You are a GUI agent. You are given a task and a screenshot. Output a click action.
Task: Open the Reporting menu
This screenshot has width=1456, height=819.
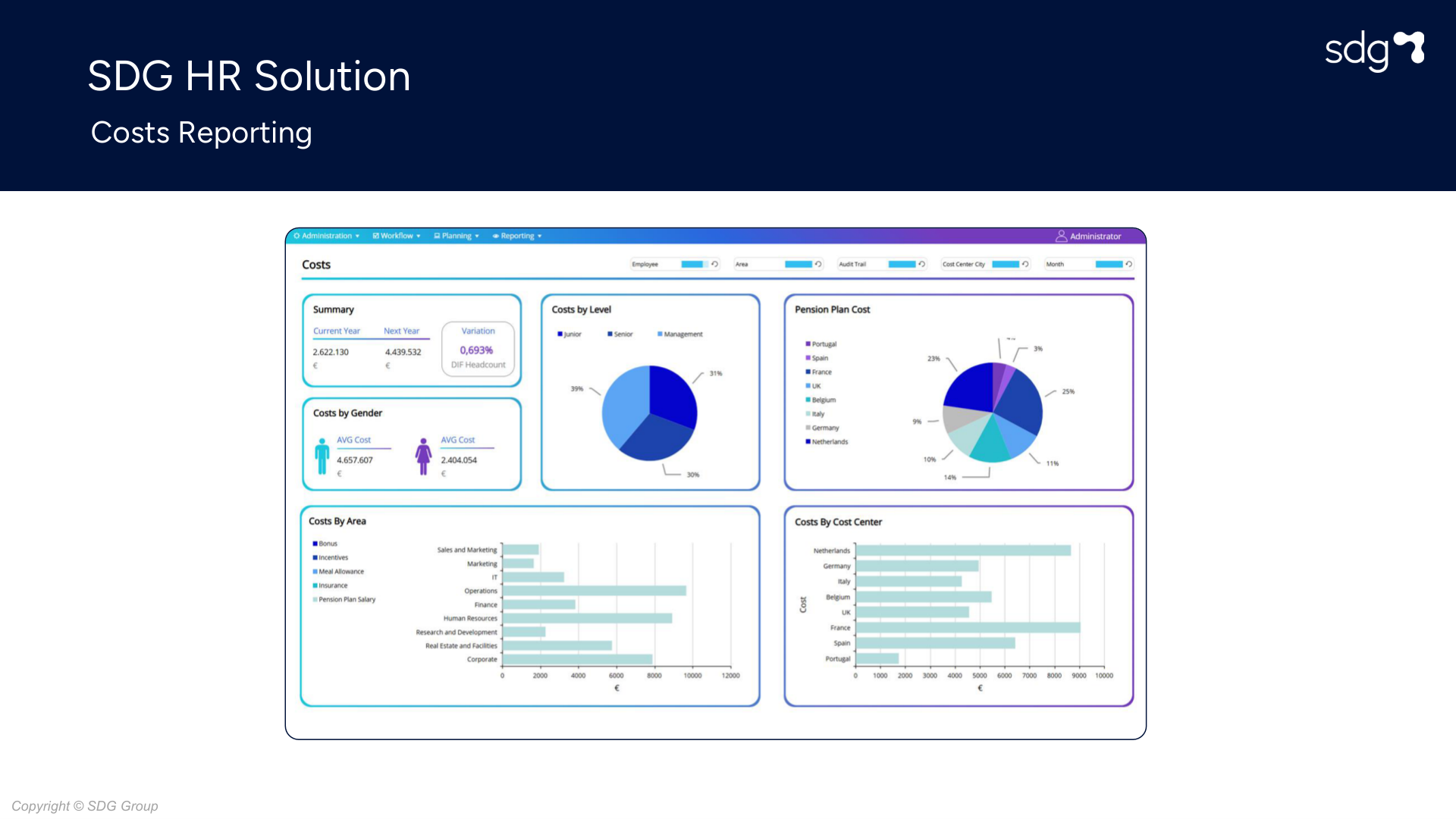[x=517, y=236]
